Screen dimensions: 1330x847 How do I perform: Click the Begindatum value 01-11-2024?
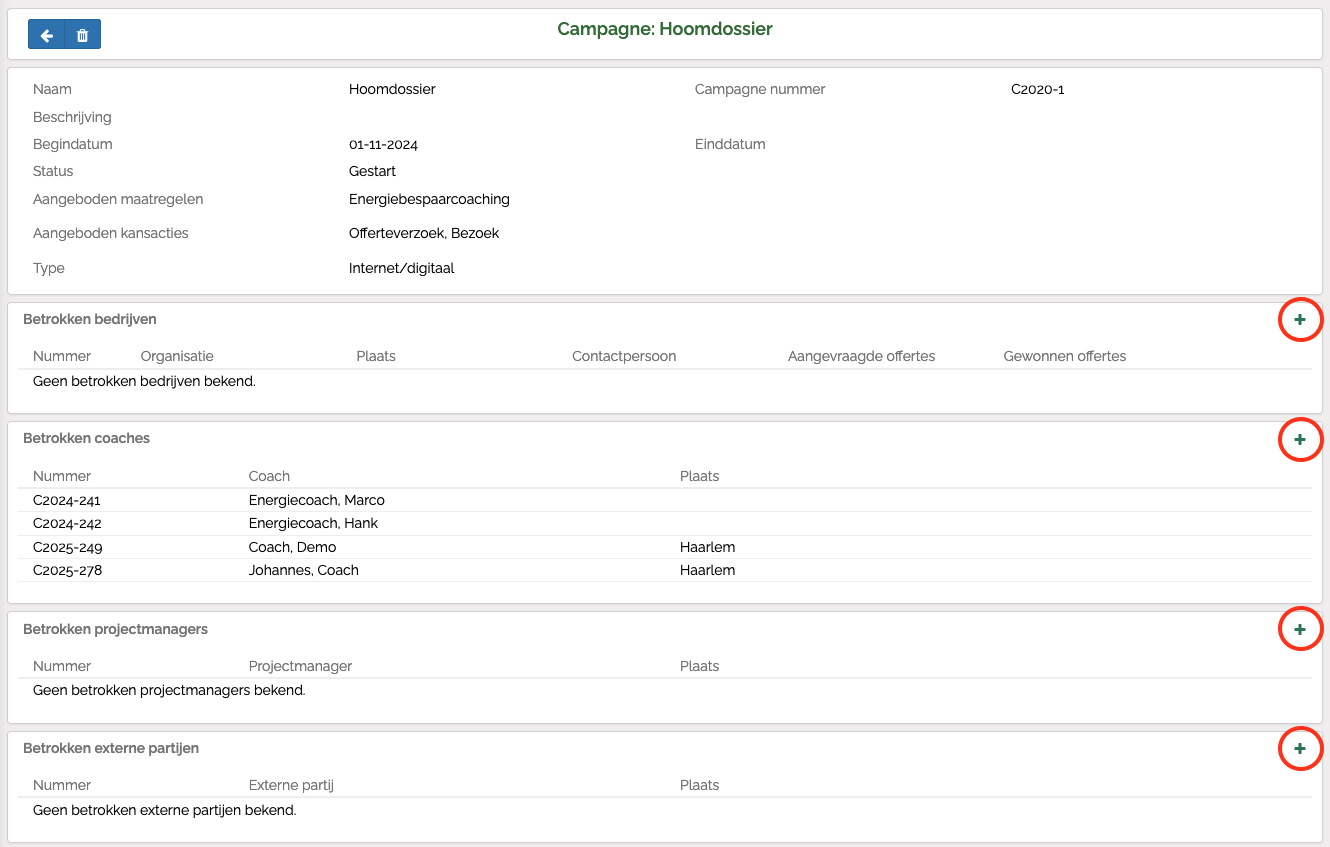[x=383, y=144]
